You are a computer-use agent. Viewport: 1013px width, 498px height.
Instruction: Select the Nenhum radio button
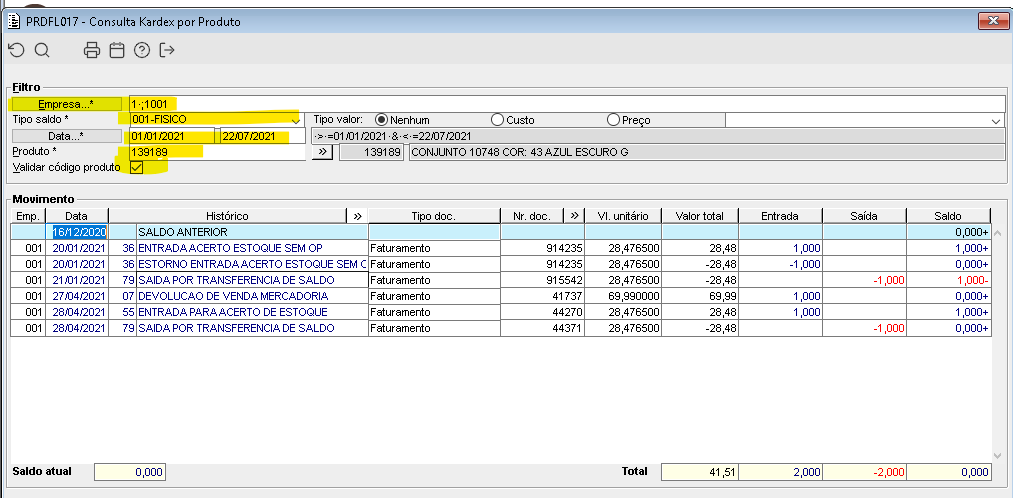tap(381, 120)
